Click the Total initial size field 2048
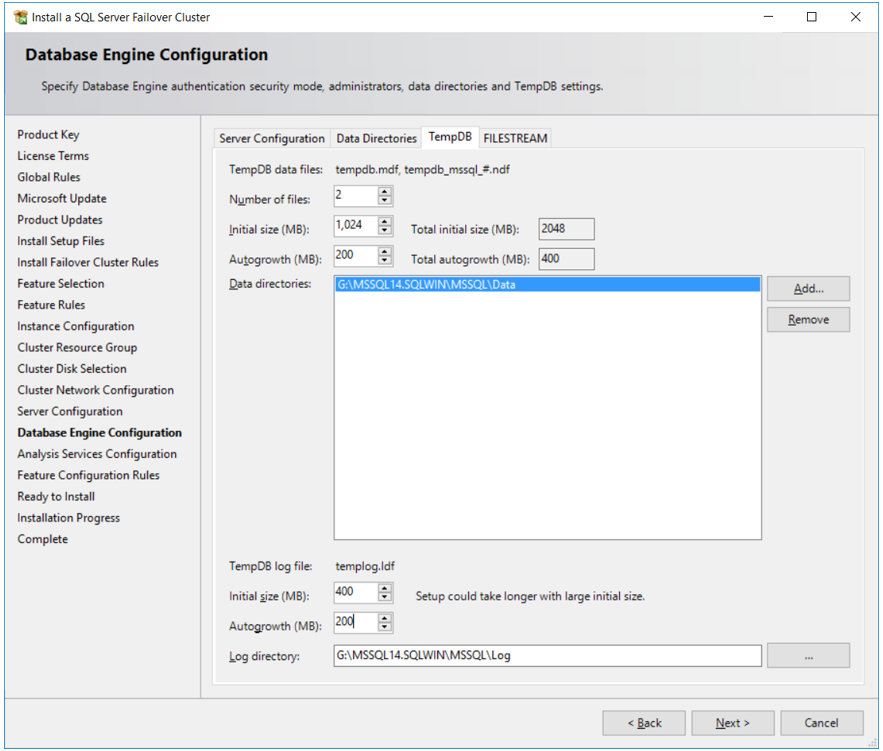The height and width of the screenshot is (751, 883). (566, 229)
